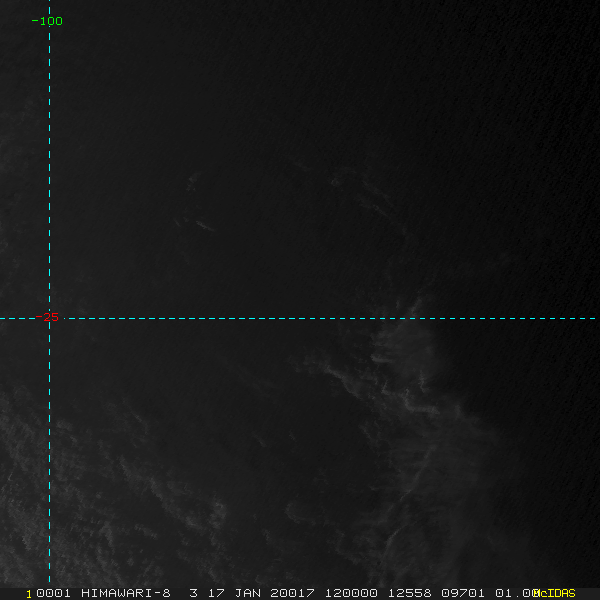600x600 pixels.
Task: Click the HIMAWARI-8 satellite name text
Action: 126,593
